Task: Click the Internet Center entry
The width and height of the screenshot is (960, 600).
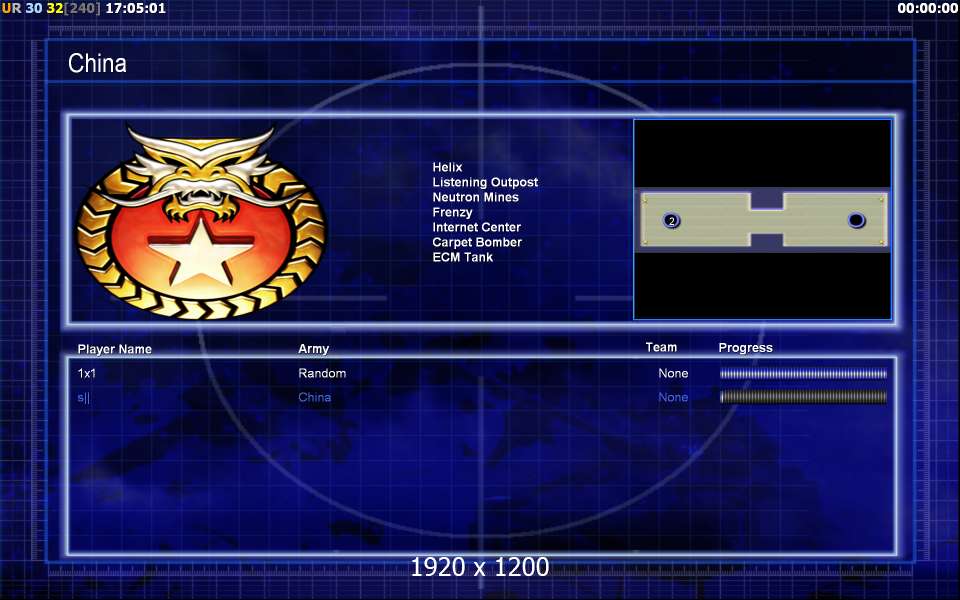Action: point(476,227)
